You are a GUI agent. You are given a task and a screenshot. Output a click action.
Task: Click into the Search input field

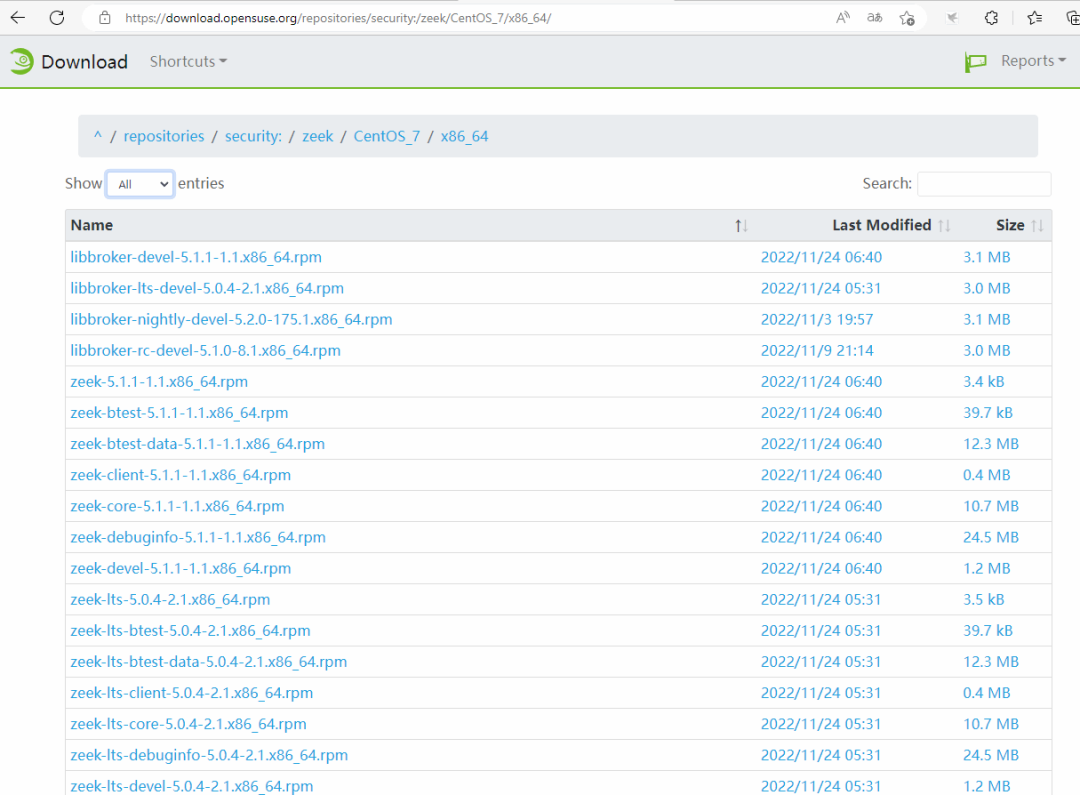point(984,184)
